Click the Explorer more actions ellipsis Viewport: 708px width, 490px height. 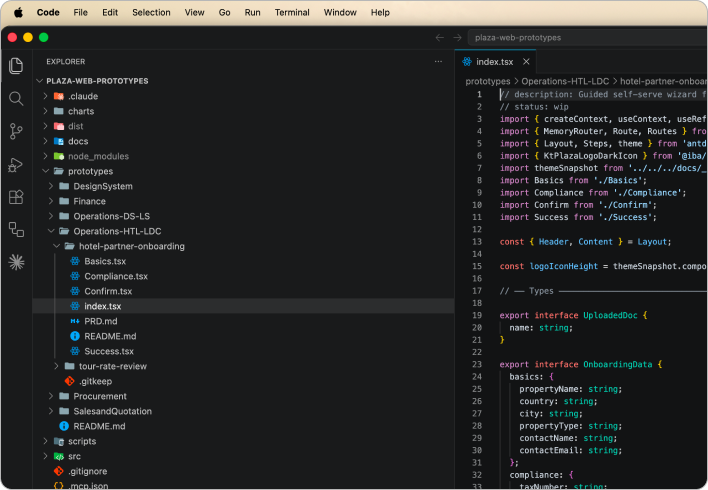pyautogui.click(x=438, y=61)
